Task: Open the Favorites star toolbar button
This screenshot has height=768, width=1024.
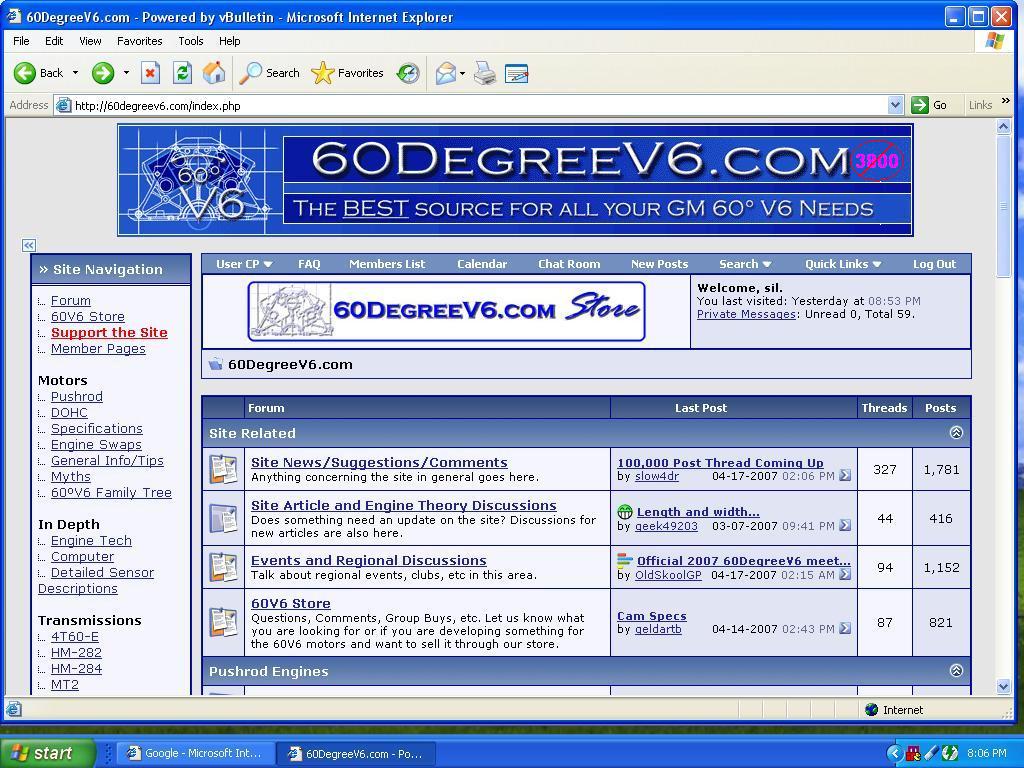Action: (348, 73)
